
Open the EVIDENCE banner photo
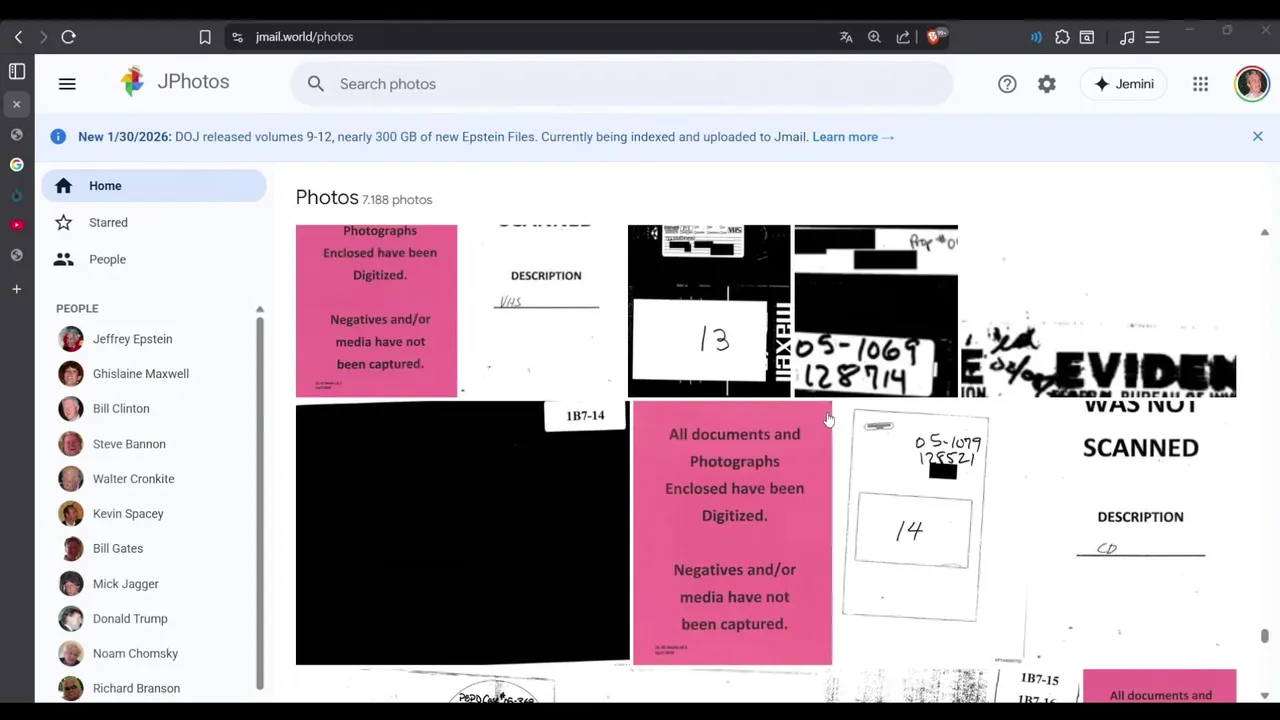click(1099, 311)
